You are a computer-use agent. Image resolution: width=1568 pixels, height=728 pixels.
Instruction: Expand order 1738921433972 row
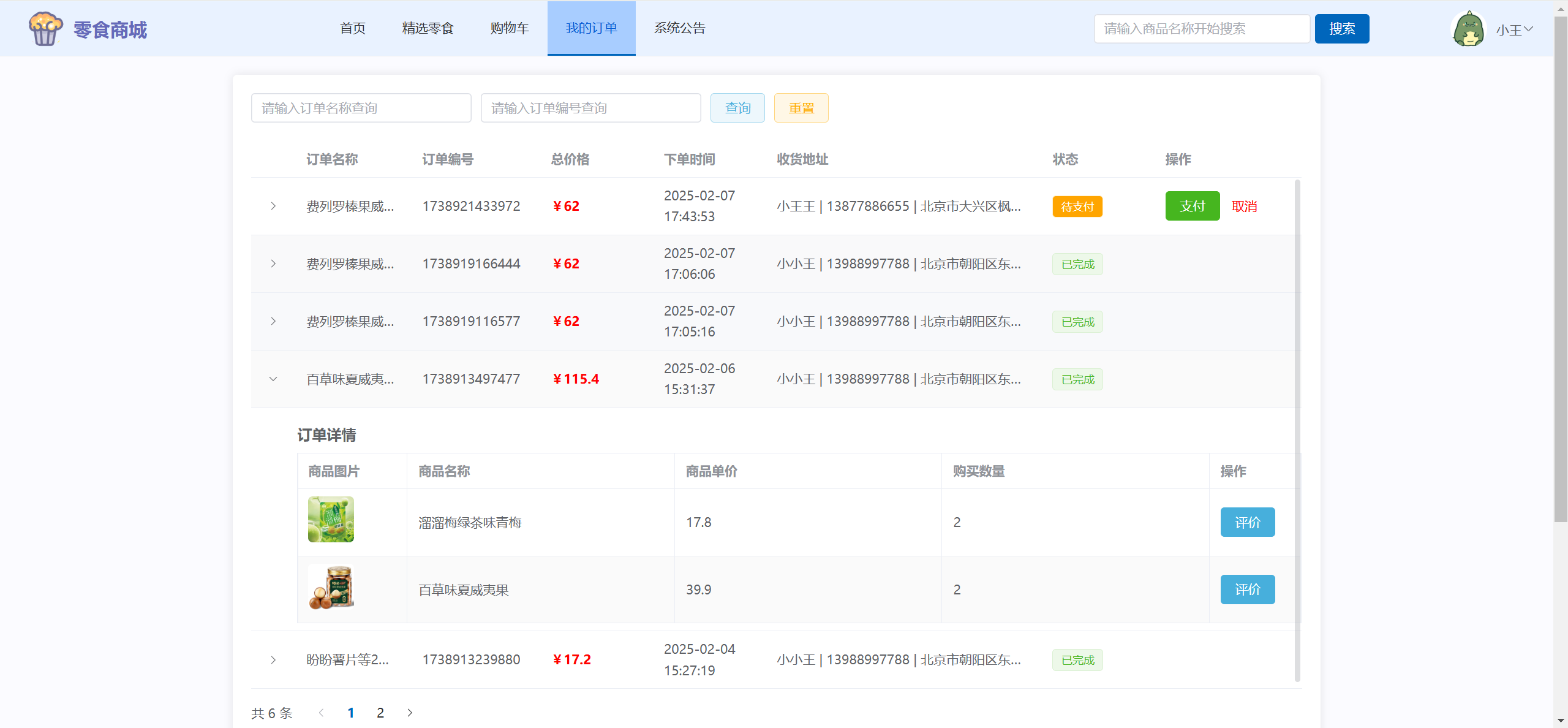[x=273, y=206]
